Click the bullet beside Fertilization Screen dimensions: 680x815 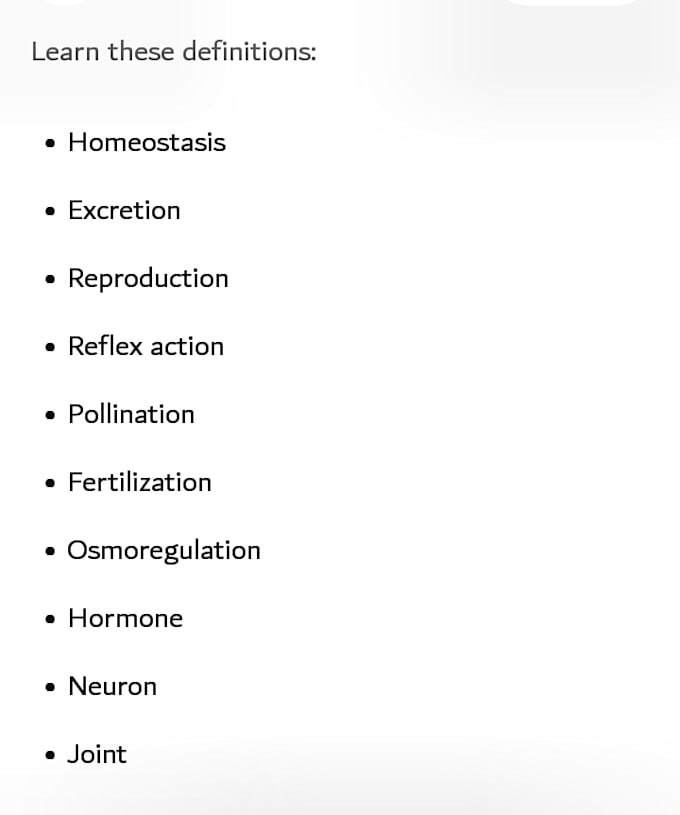tap(50, 483)
